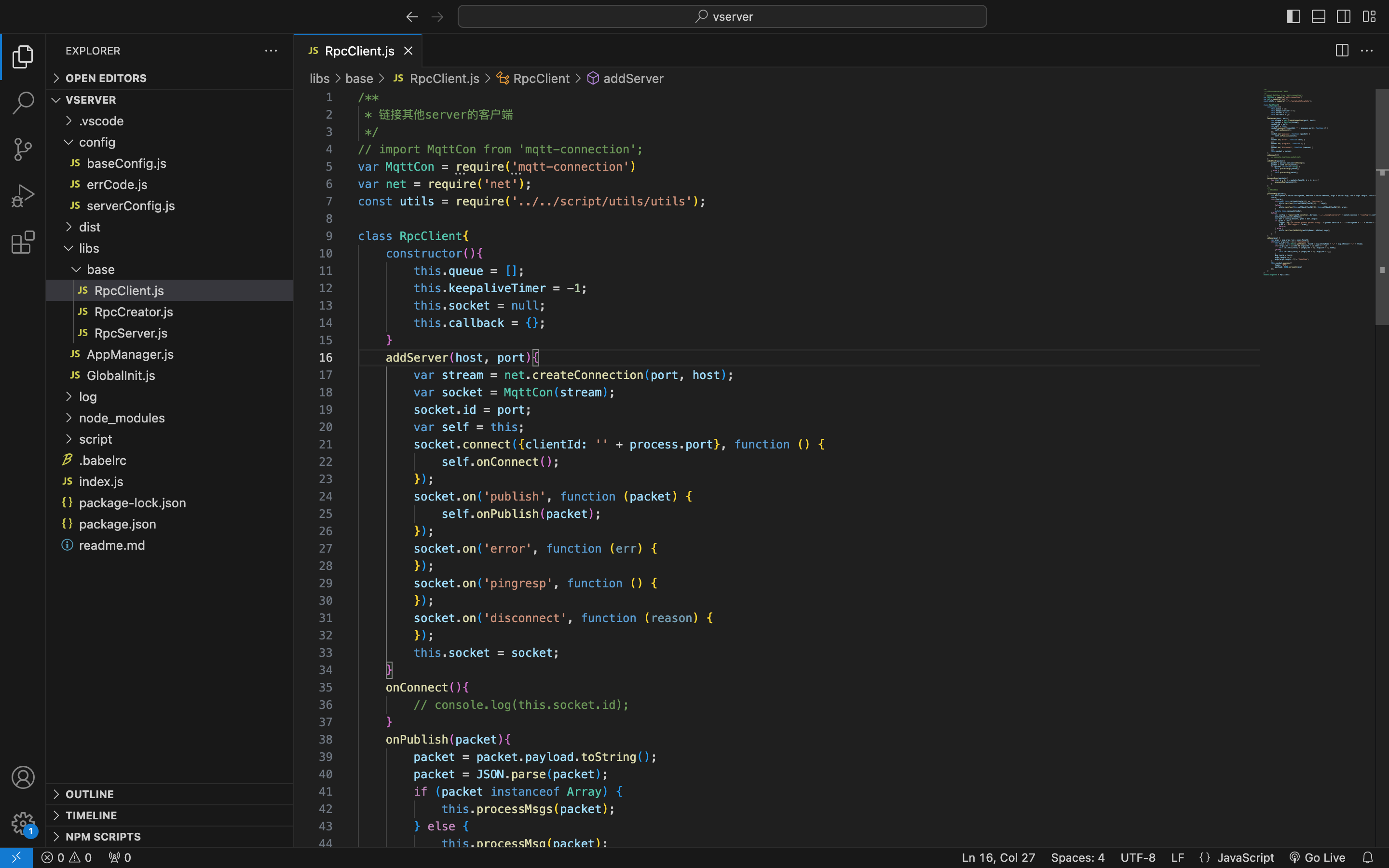This screenshot has height=868, width=1389.
Task: Toggle the primary side bar layout icon
Action: 1293,17
